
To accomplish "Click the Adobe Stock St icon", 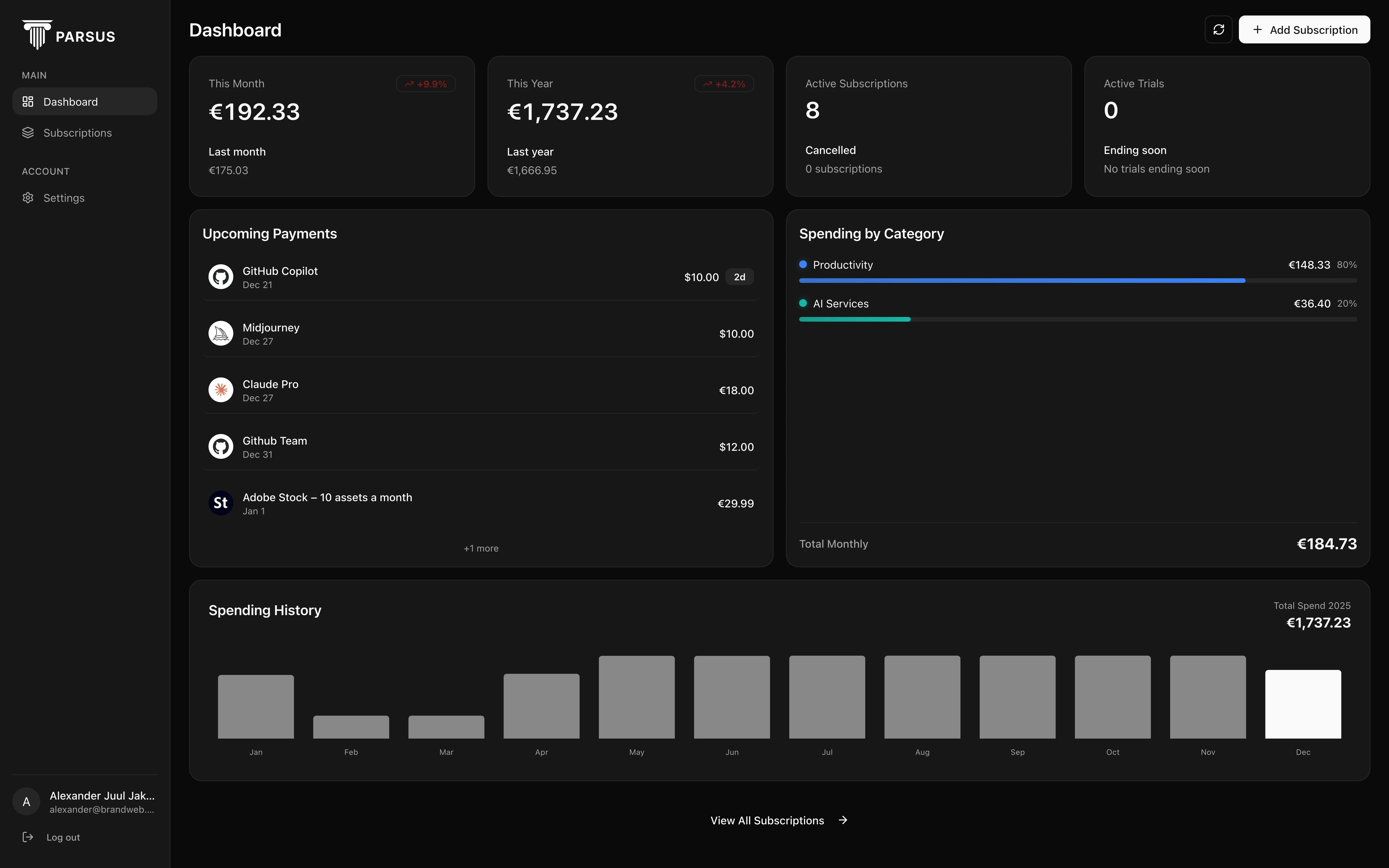I will point(220,503).
